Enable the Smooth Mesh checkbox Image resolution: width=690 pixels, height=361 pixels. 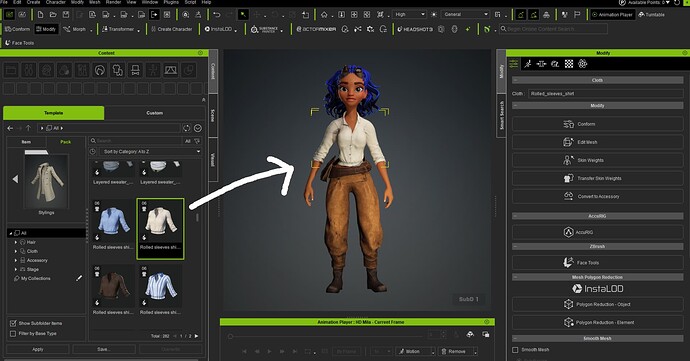click(515, 350)
